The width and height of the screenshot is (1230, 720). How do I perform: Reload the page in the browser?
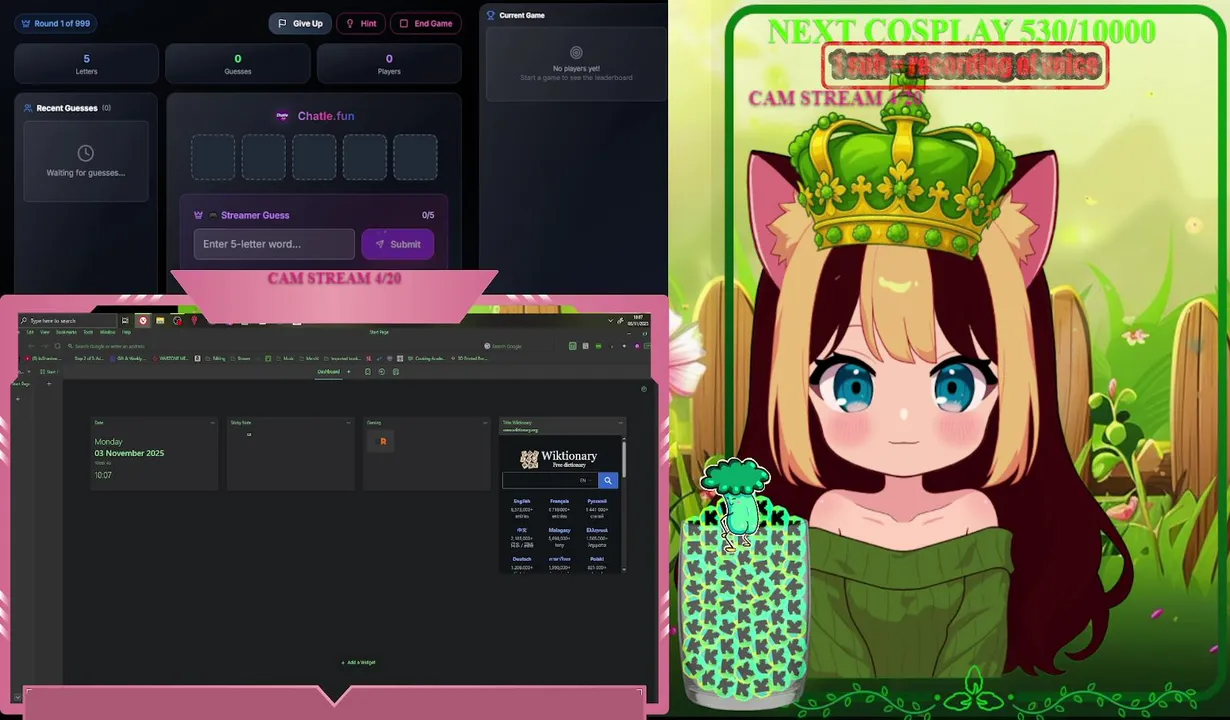[57, 346]
